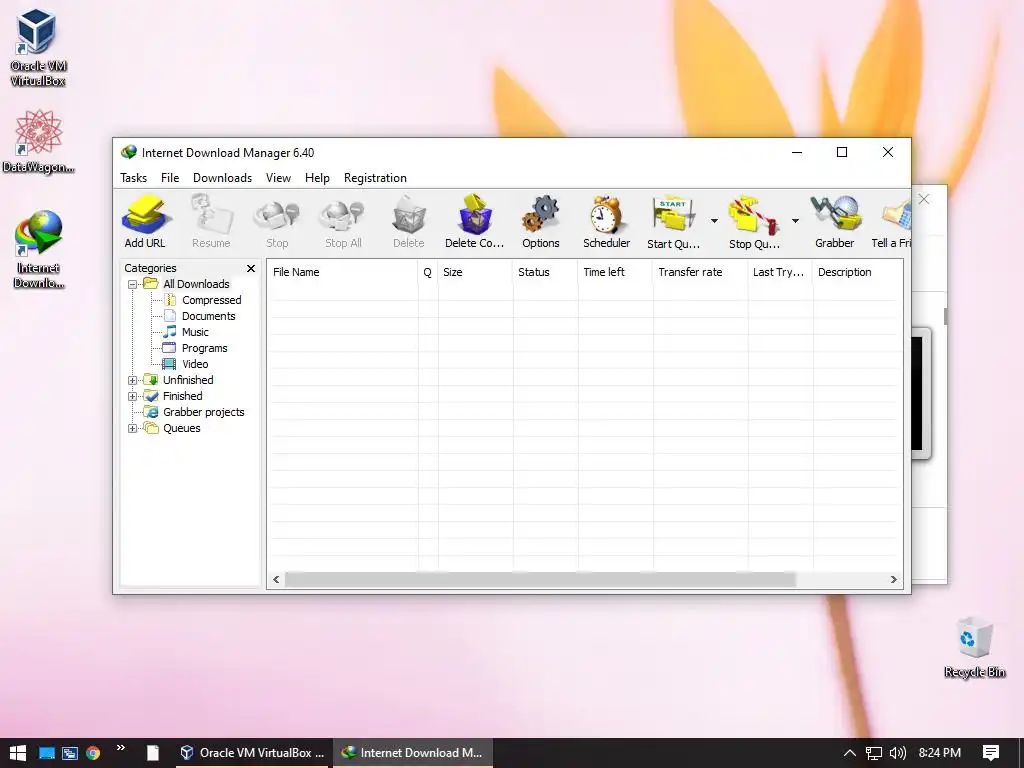Click the Stop All toolbar icon
This screenshot has height=768, width=1024.
point(343,222)
